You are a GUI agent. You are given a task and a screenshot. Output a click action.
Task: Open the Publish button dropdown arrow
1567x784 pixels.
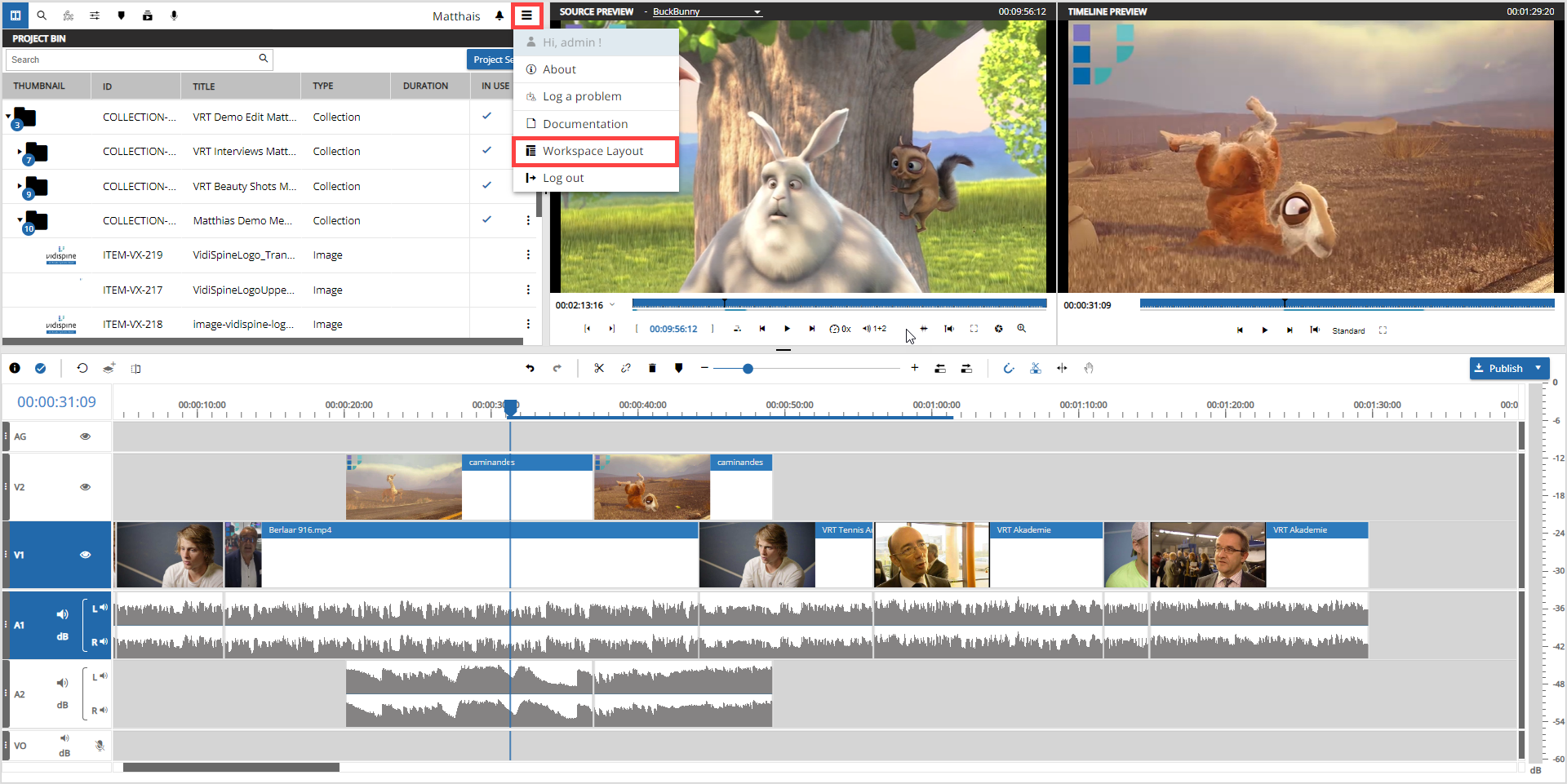point(1538,368)
